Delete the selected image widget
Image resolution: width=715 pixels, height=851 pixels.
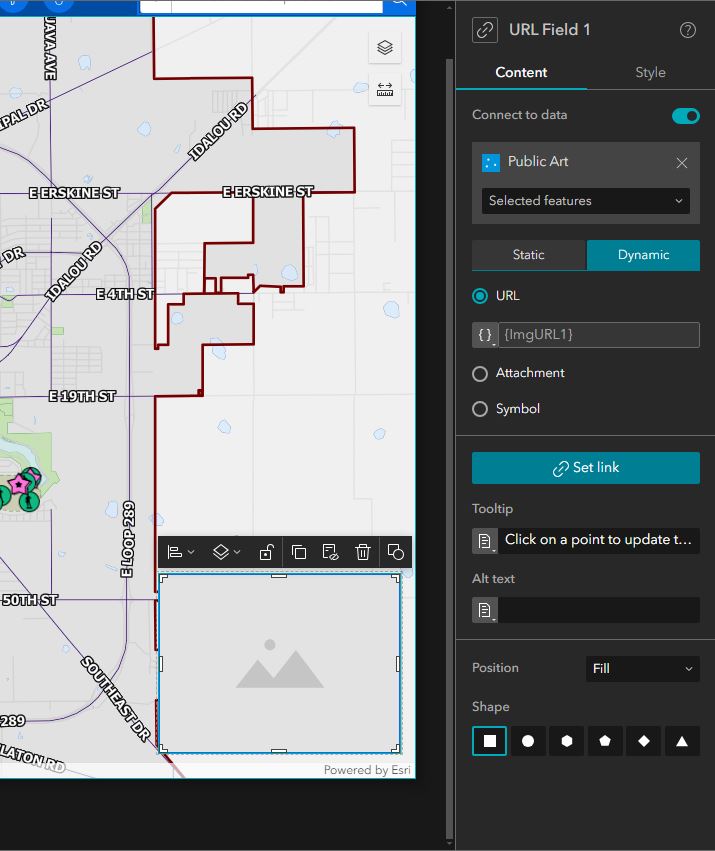(363, 552)
